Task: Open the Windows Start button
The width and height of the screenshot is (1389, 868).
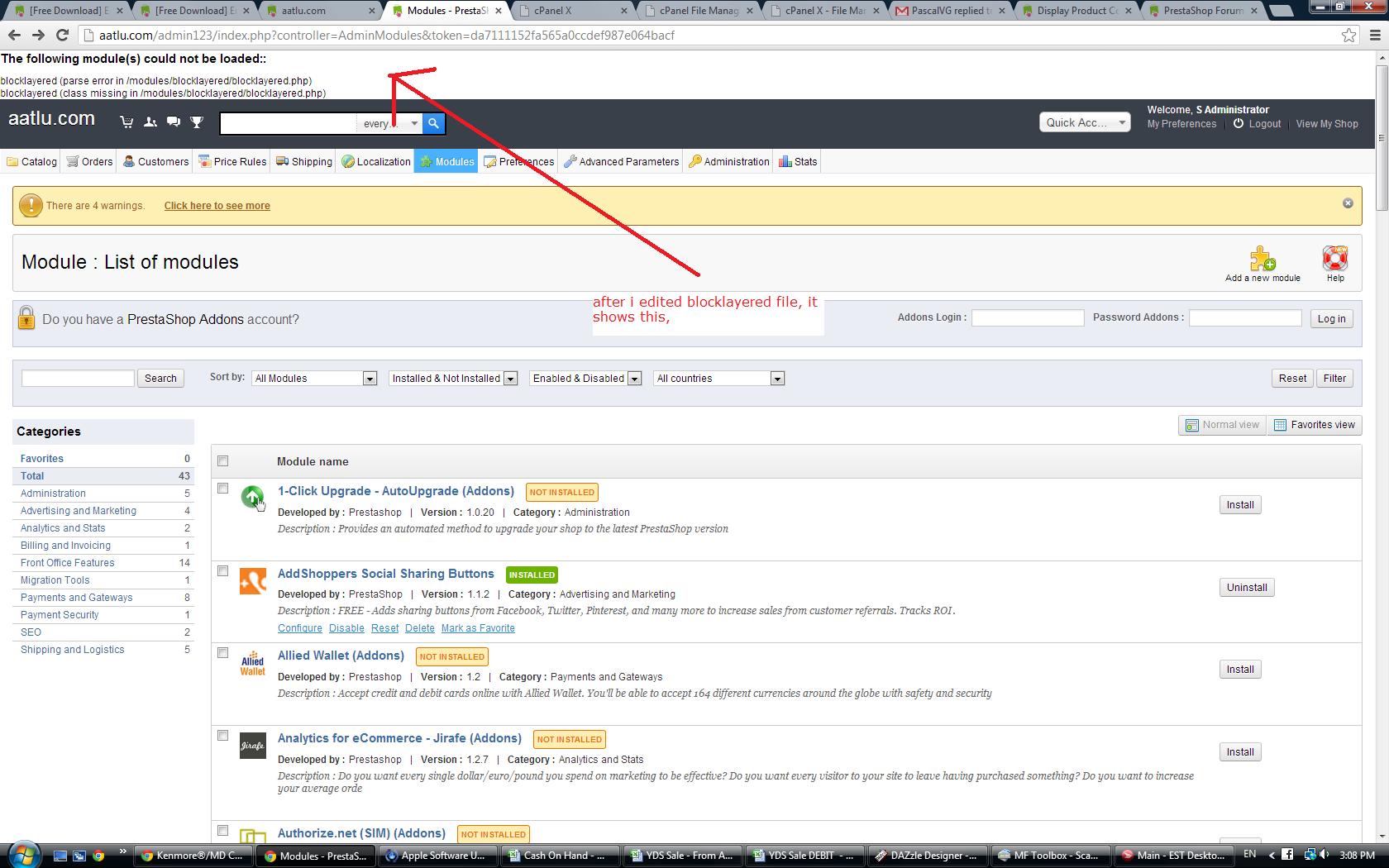Action: coord(23,855)
